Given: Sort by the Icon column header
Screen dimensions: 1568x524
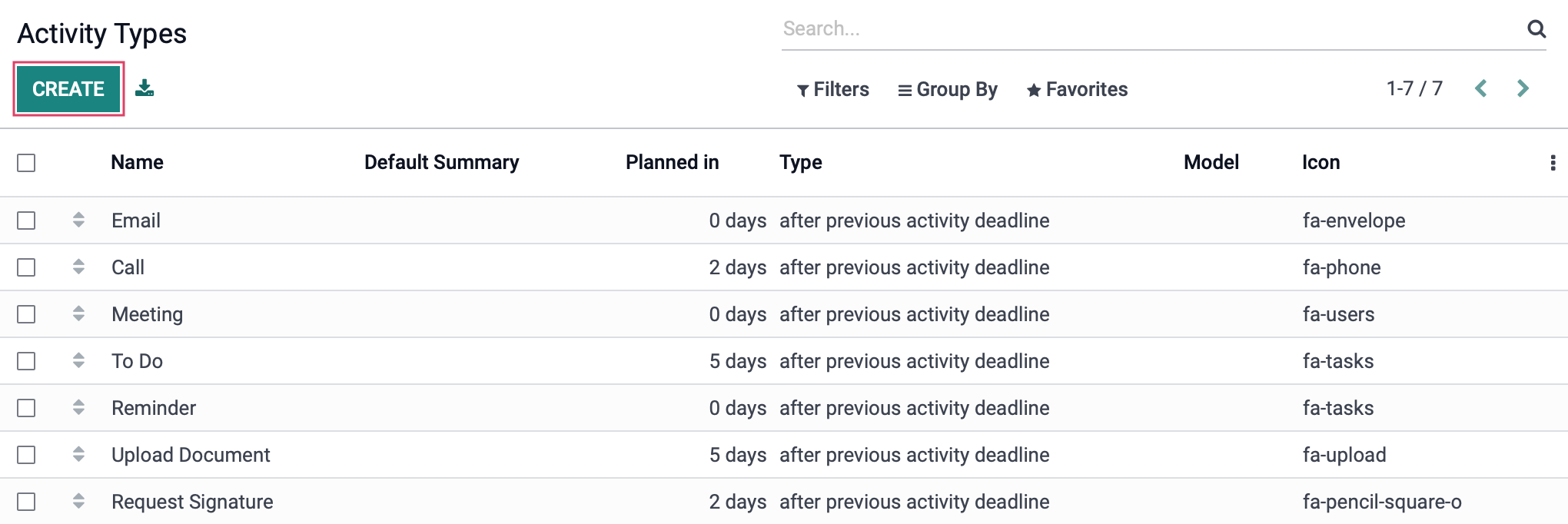Looking at the screenshot, I should point(1321,162).
